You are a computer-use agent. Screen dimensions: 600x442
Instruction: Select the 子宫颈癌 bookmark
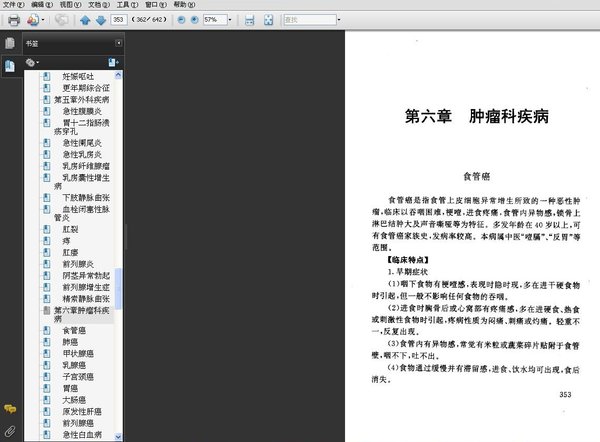click(x=78, y=377)
